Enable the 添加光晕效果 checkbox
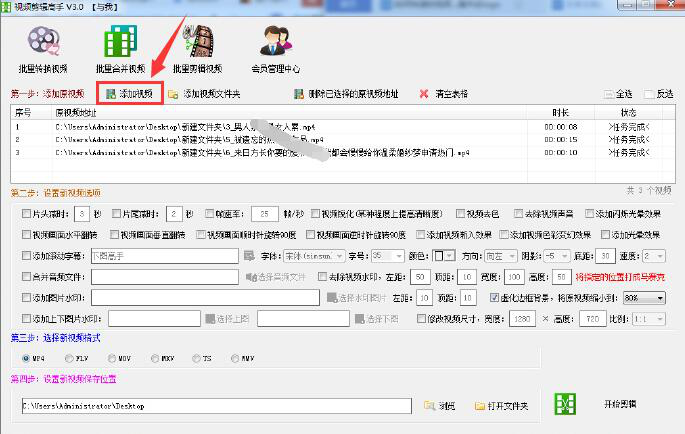The width and height of the screenshot is (685, 434). (605, 235)
